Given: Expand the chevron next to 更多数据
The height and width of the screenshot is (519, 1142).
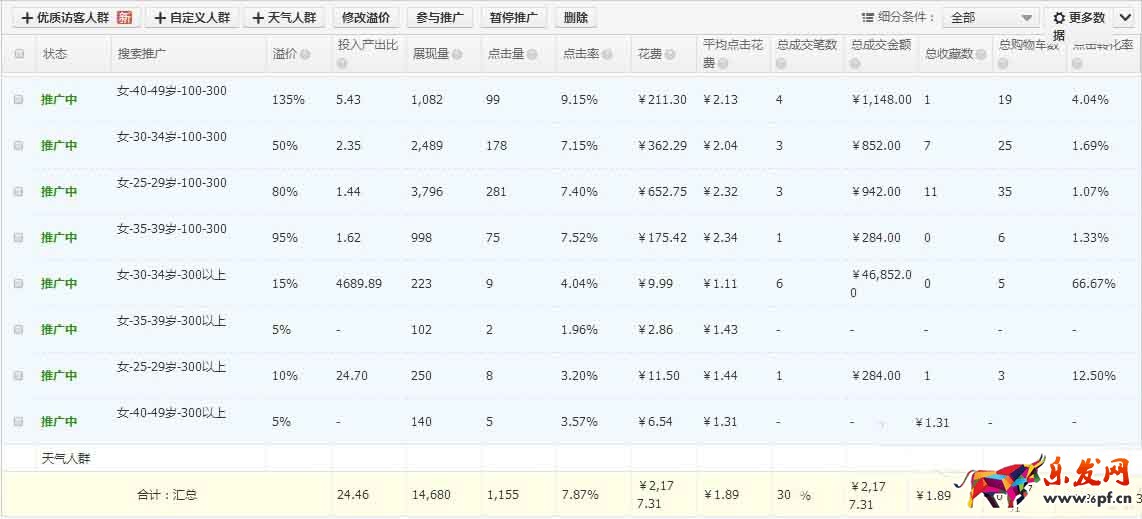Looking at the screenshot, I should tap(1123, 17).
